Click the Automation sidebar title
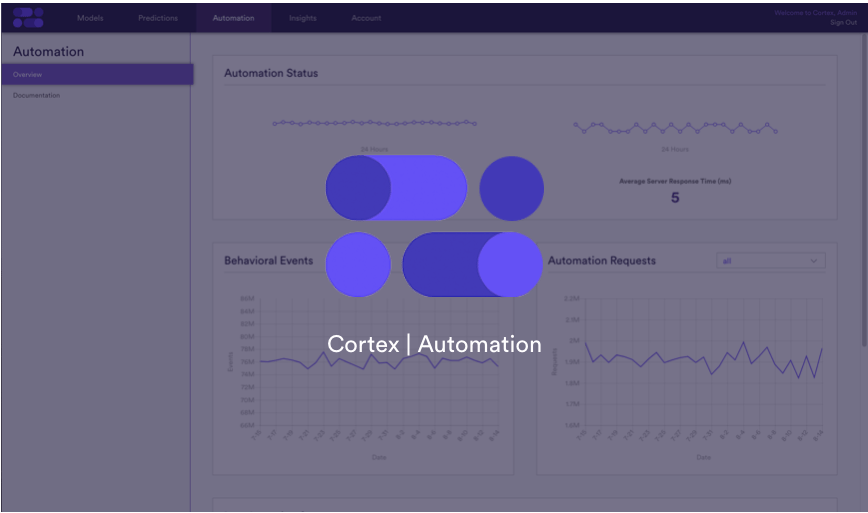868x513 pixels. click(x=49, y=51)
